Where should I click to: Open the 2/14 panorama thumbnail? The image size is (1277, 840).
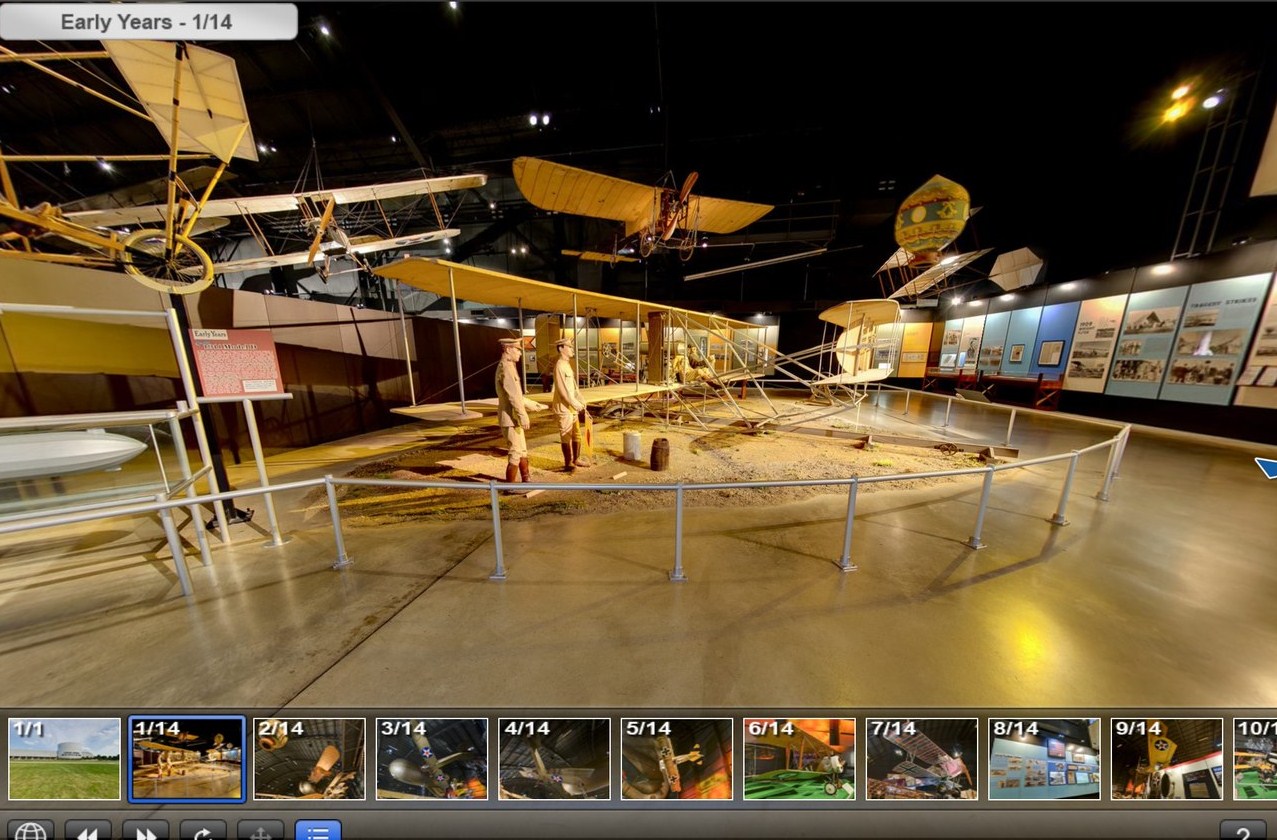[x=309, y=759]
